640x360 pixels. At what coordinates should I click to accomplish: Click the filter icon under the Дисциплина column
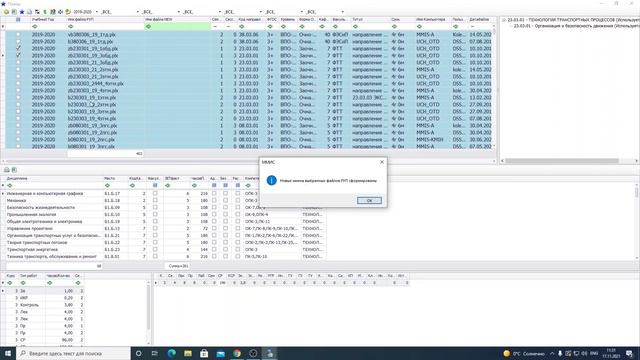coord(10,185)
